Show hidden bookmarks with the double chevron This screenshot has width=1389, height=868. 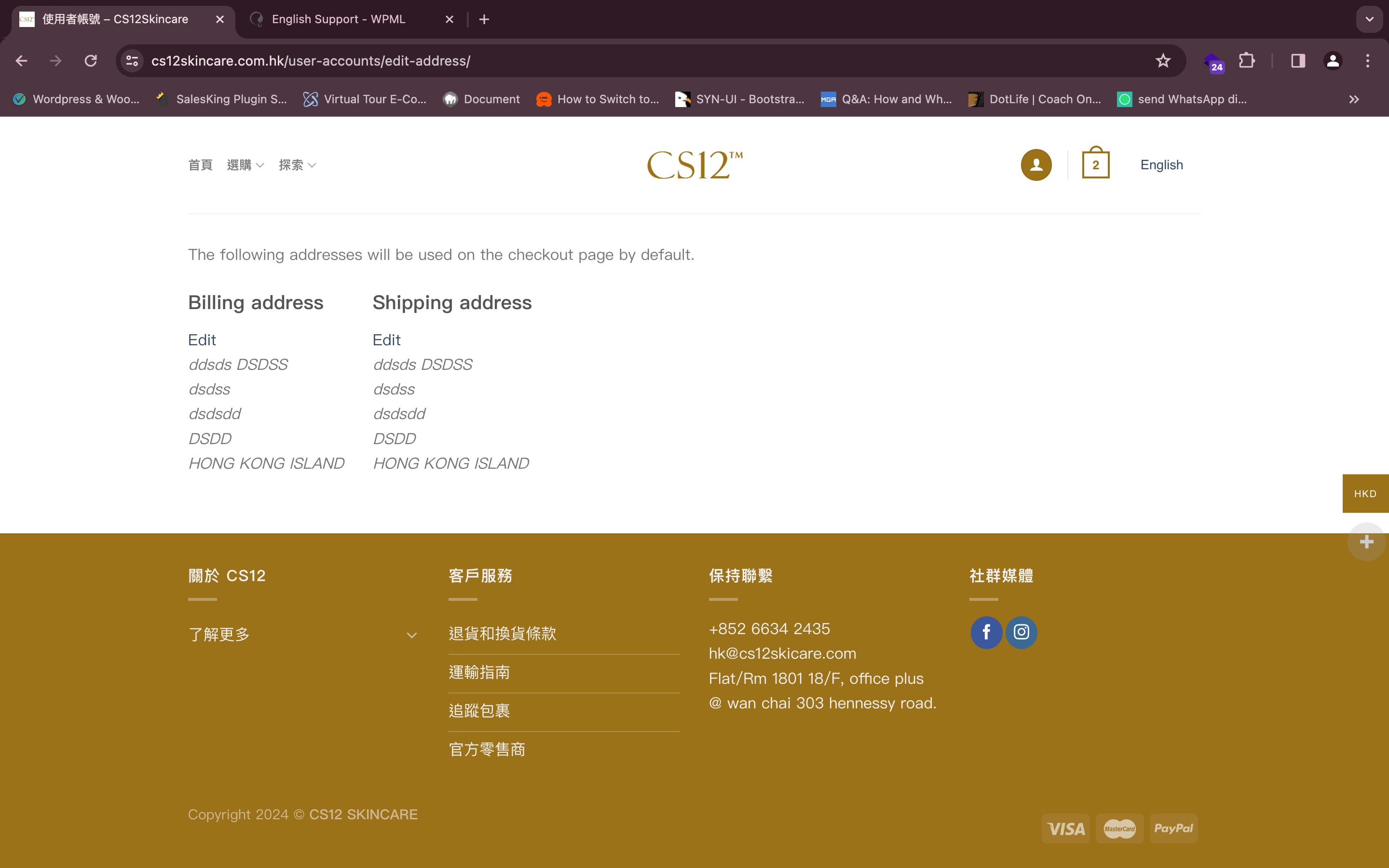click(x=1354, y=99)
